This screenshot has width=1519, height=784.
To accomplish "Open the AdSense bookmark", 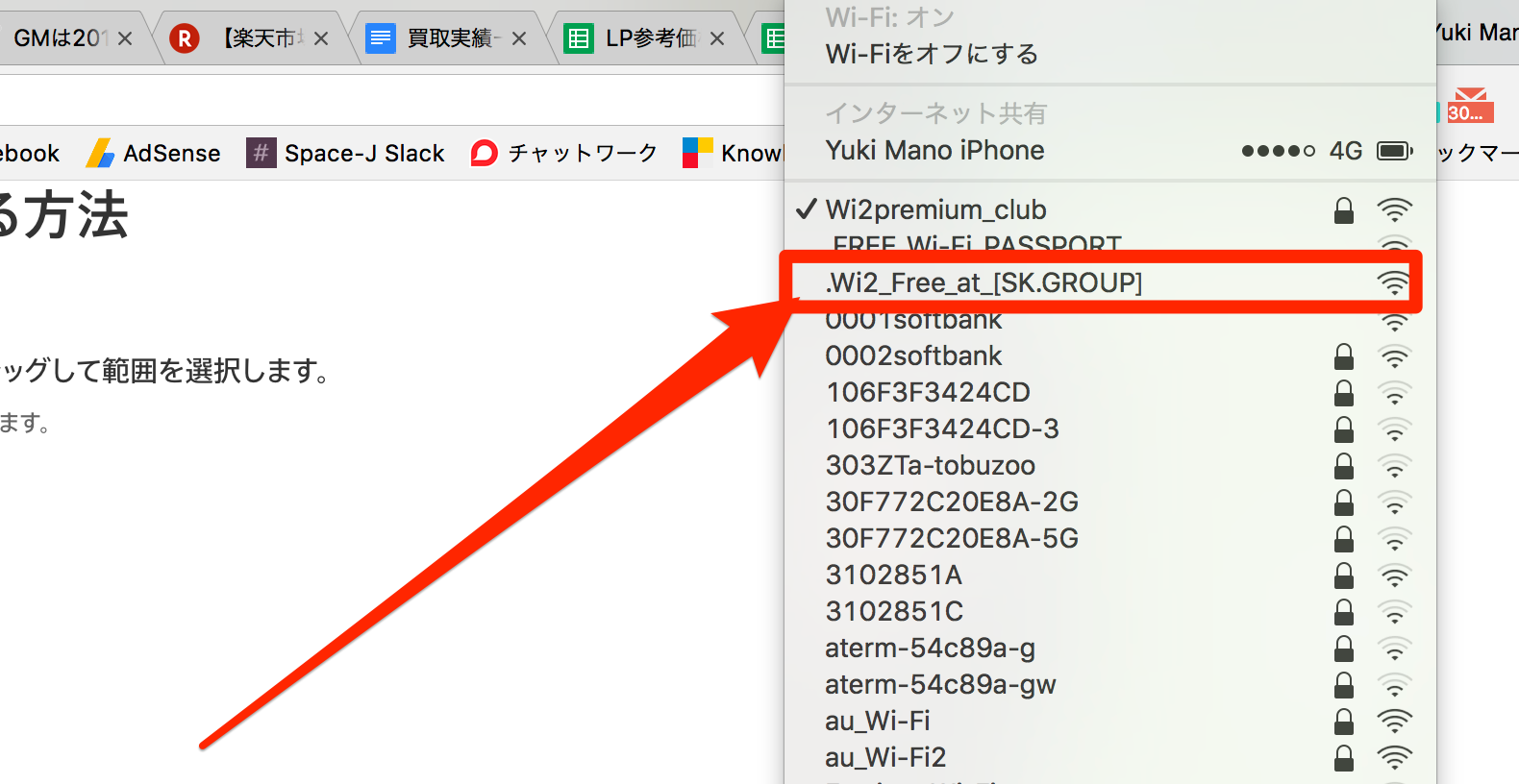I will click(x=154, y=153).
